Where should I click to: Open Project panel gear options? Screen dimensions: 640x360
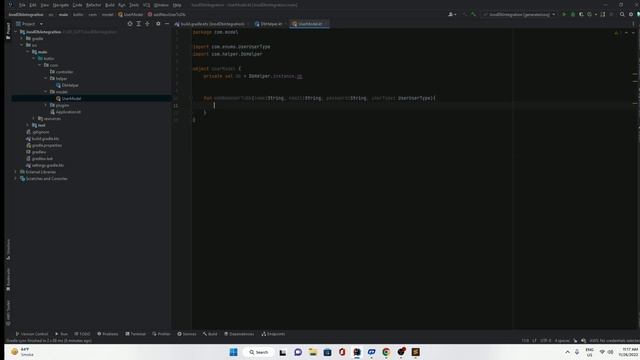click(158, 24)
